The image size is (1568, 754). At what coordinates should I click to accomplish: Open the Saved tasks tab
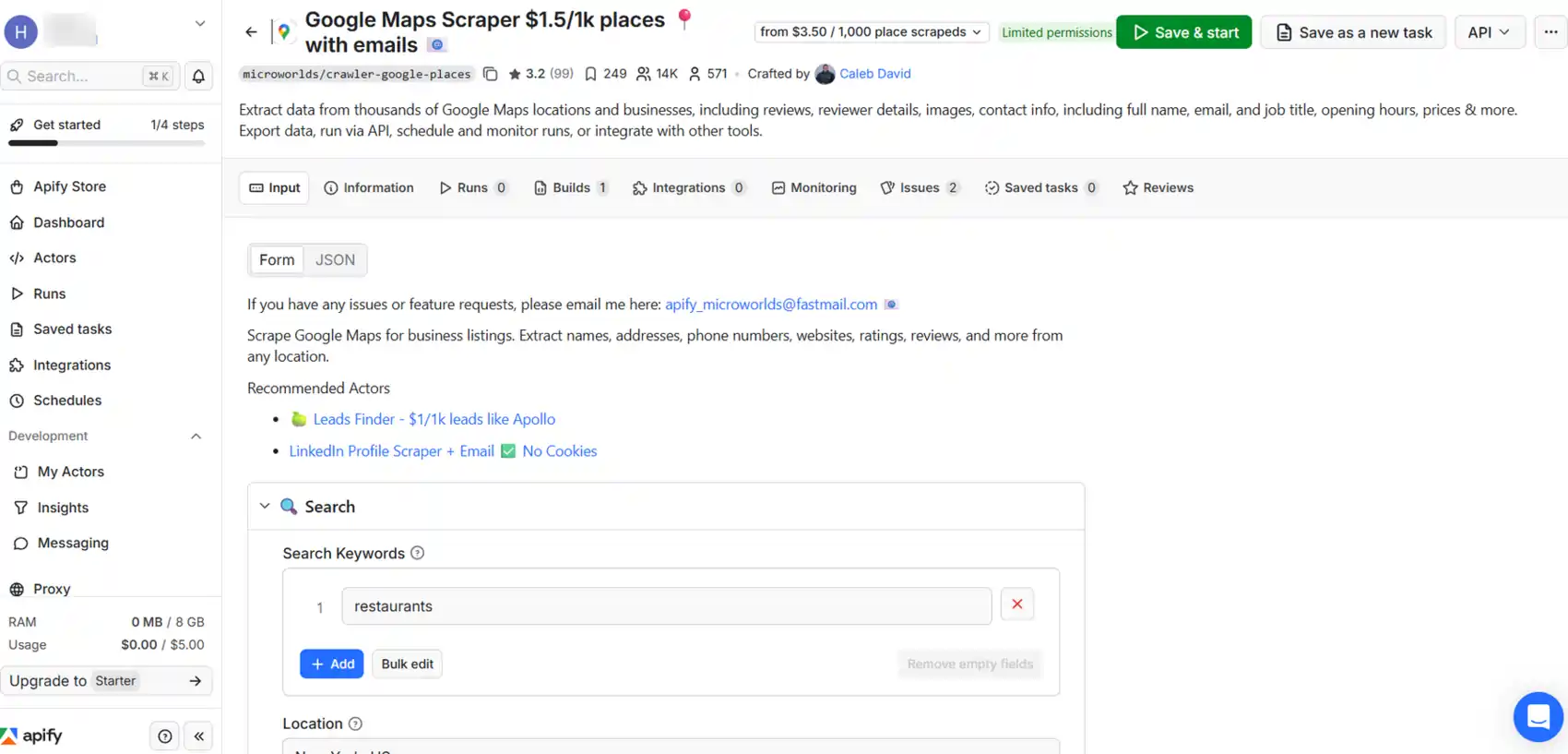pyautogui.click(x=1041, y=187)
